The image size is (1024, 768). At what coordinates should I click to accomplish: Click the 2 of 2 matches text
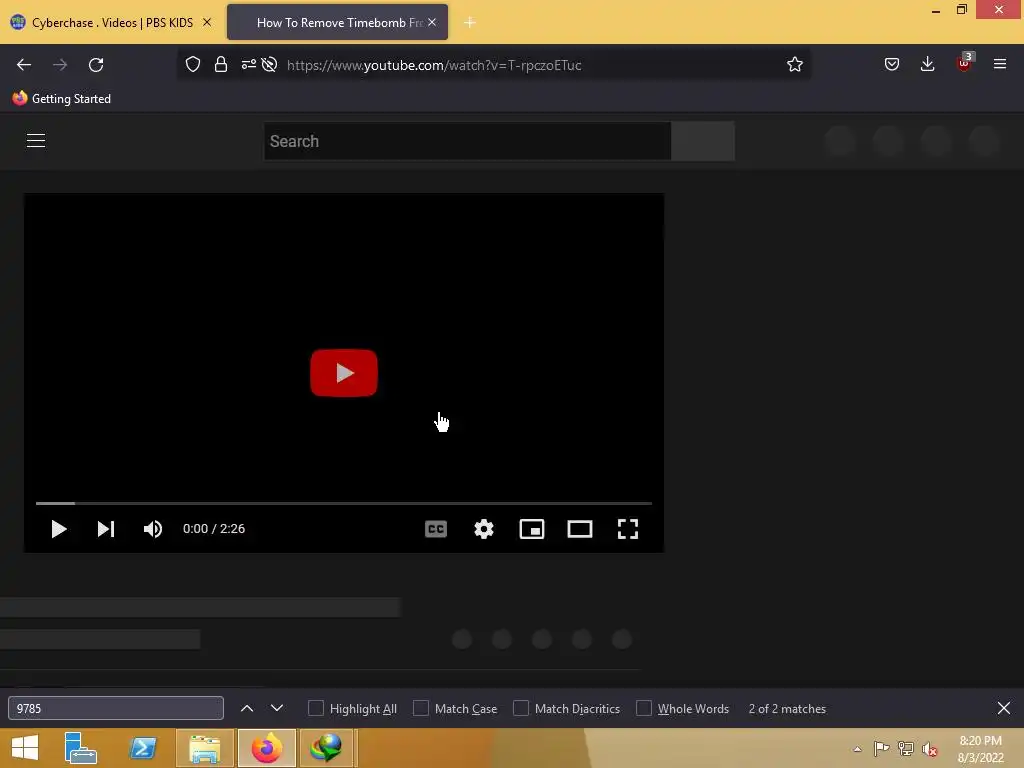pos(787,709)
